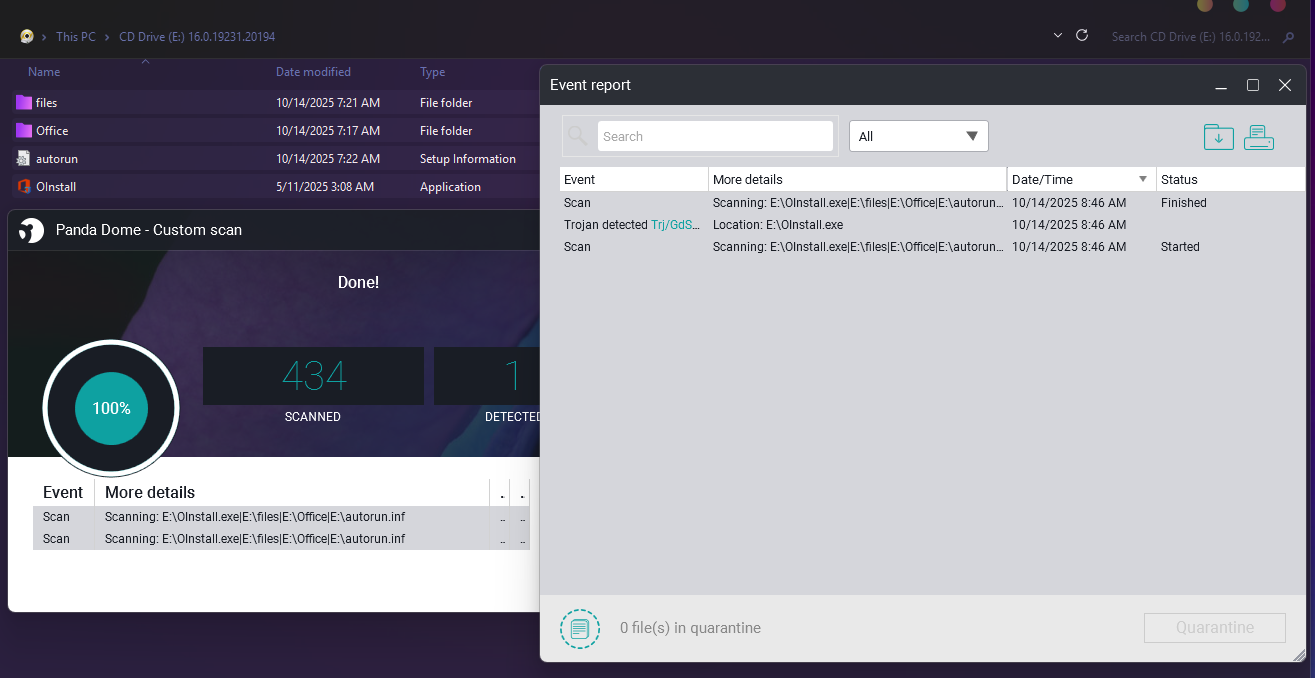Click the 434 scanned count
This screenshot has width=1315, height=678.
pyautogui.click(x=313, y=376)
